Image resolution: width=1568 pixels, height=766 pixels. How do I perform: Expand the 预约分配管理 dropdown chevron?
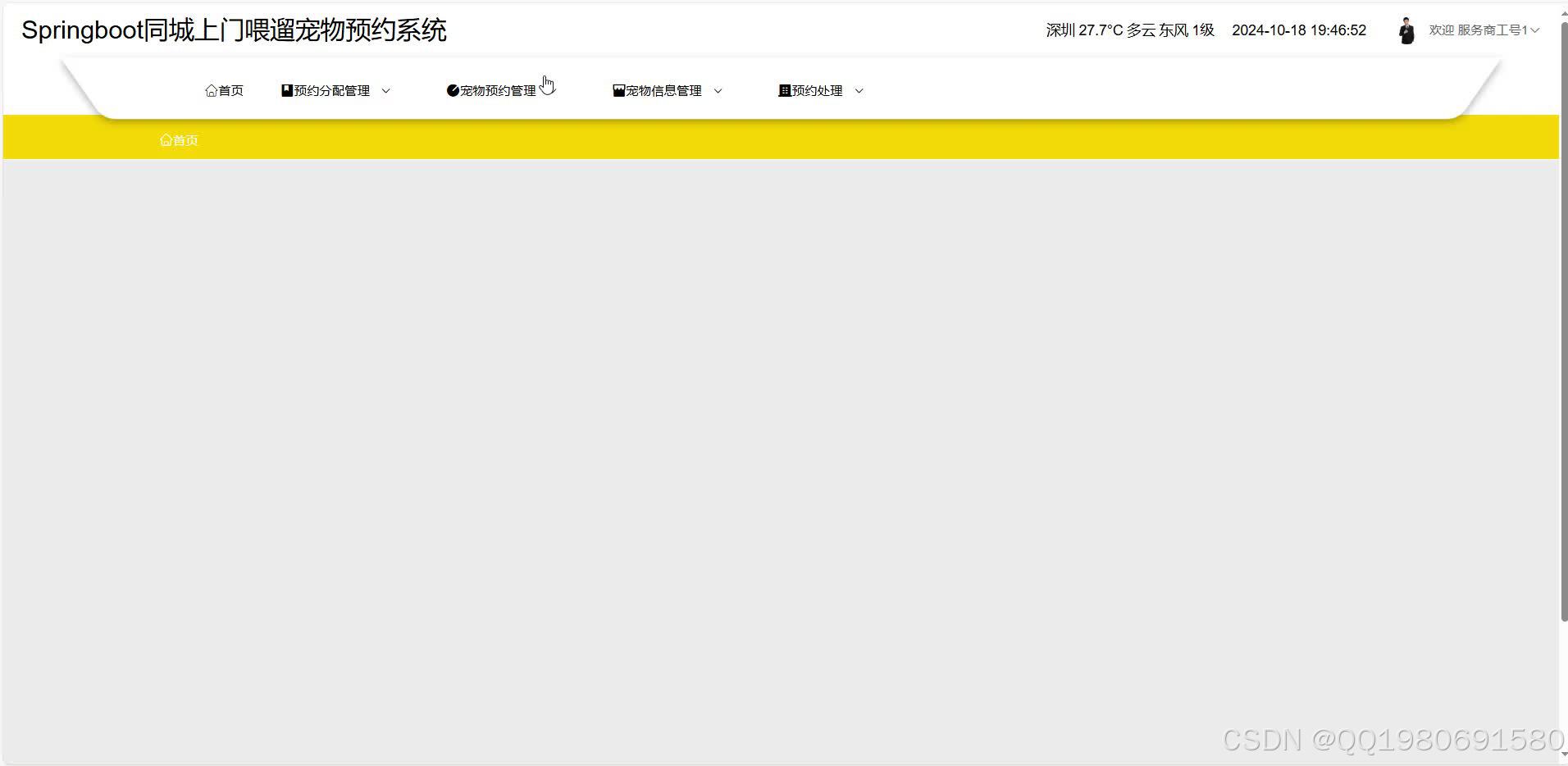(386, 91)
